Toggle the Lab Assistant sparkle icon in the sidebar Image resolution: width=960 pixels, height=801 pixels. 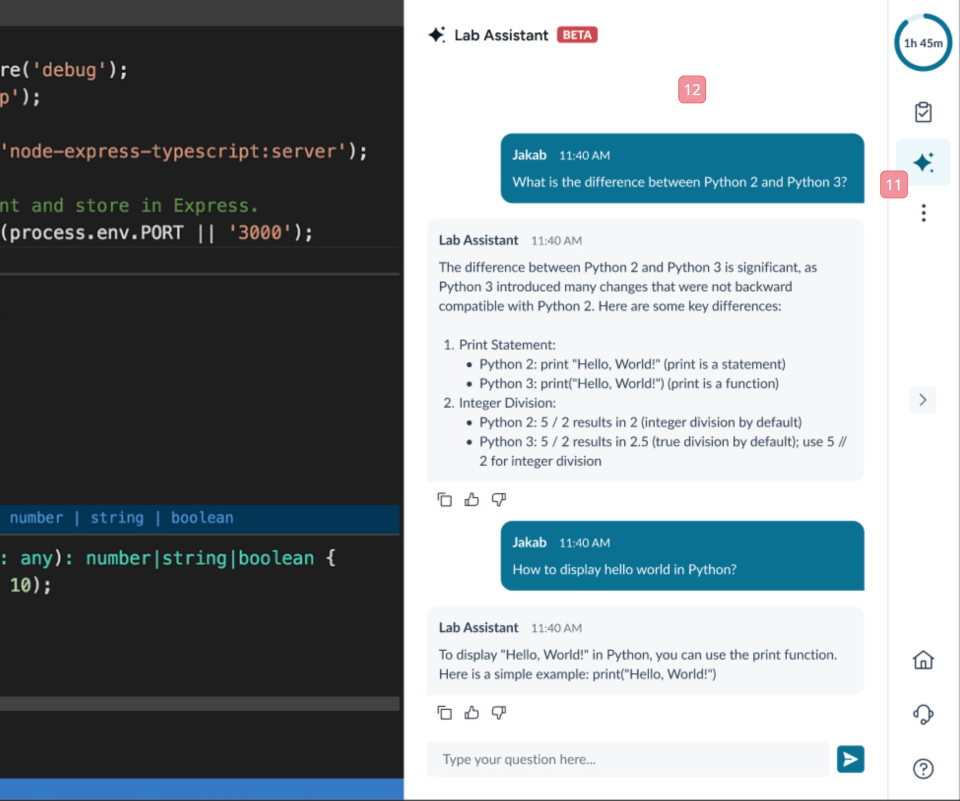click(923, 162)
